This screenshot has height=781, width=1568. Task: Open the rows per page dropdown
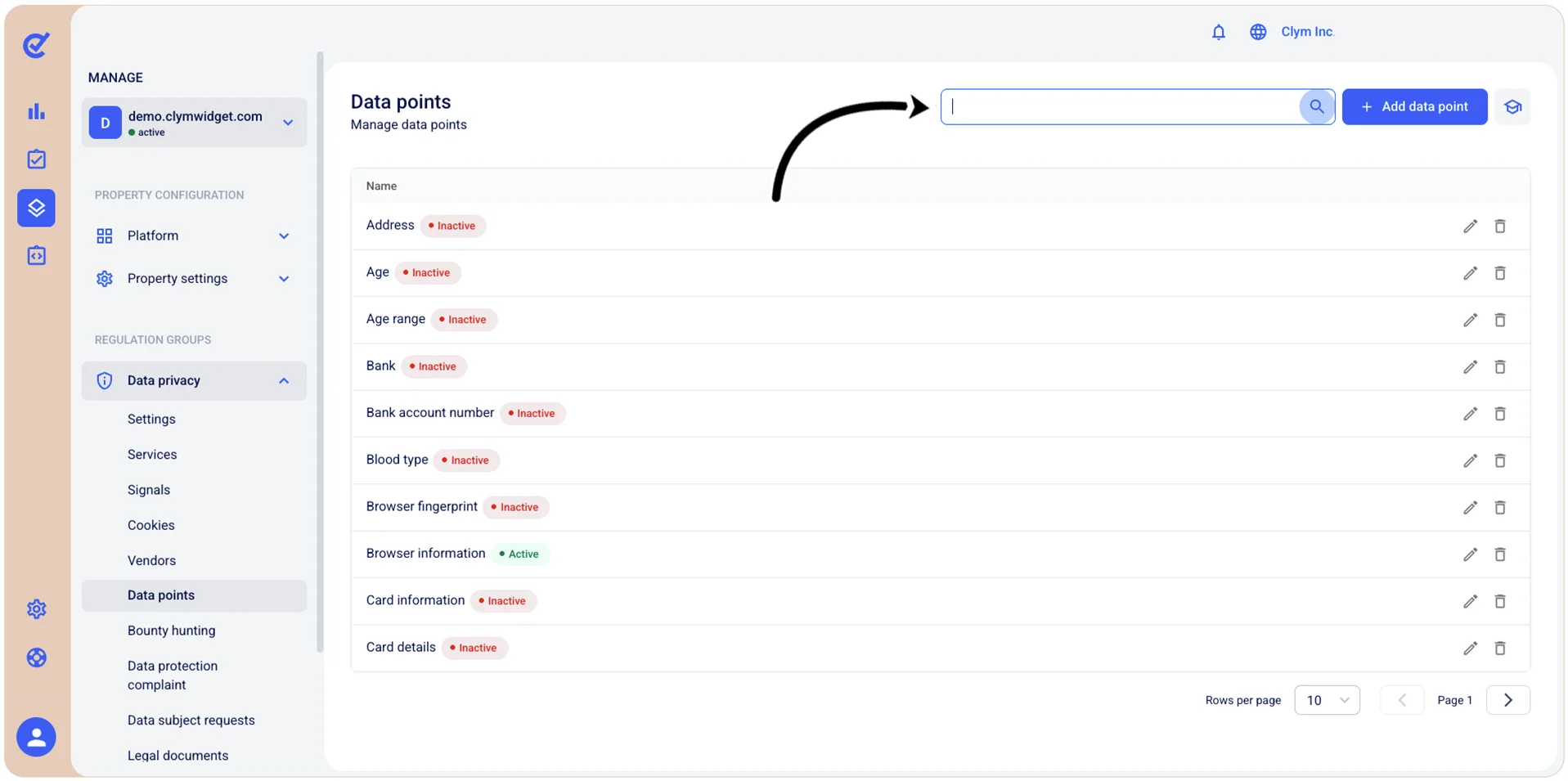click(x=1327, y=700)
